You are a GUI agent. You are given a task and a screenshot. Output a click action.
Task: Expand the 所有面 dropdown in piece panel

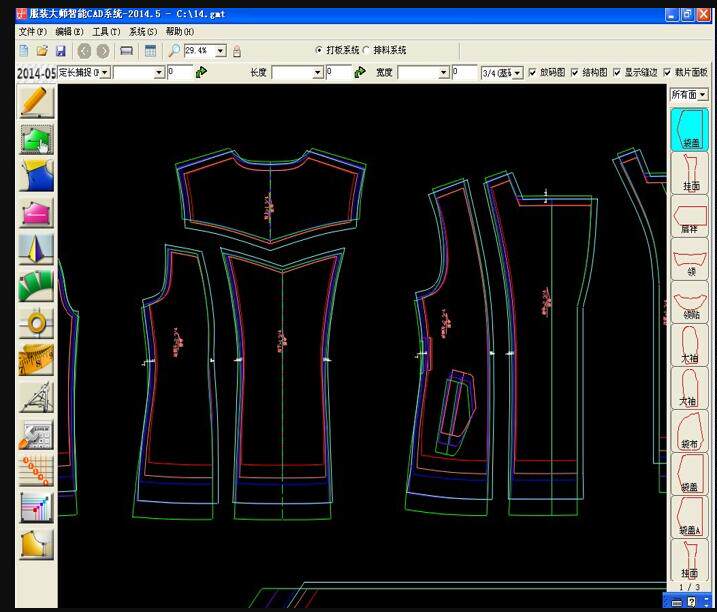point(703,94)
